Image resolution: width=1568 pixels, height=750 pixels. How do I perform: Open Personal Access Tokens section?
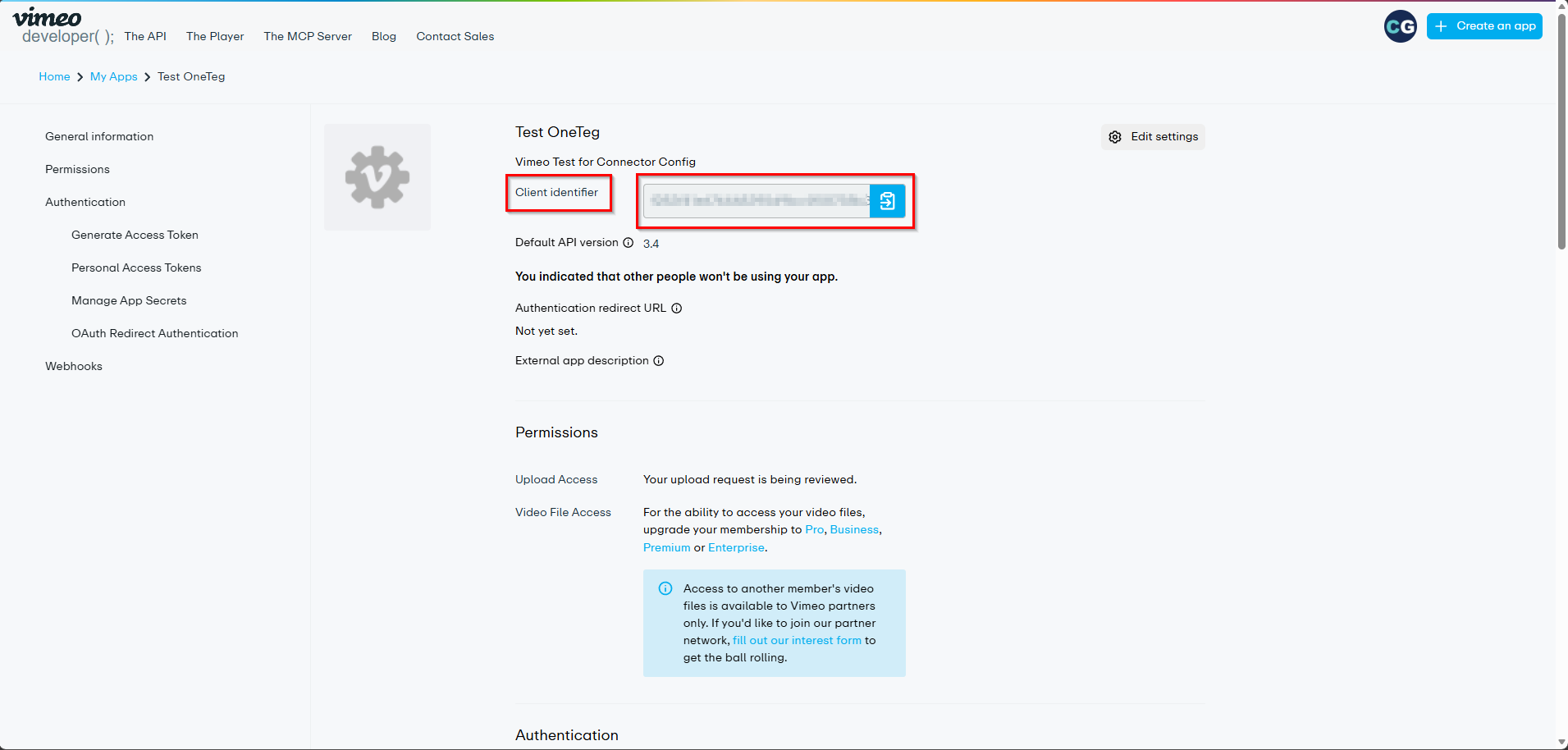136,268
